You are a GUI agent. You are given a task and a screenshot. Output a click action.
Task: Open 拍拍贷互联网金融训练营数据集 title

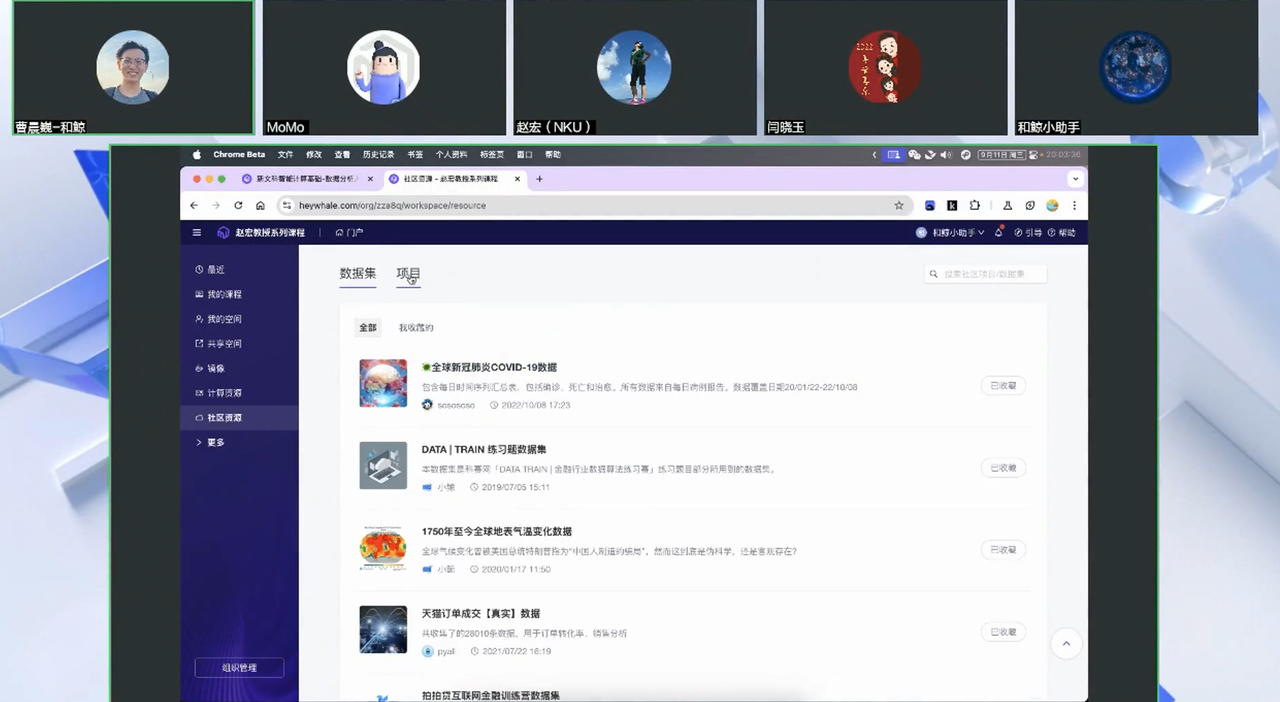point(491,695)
